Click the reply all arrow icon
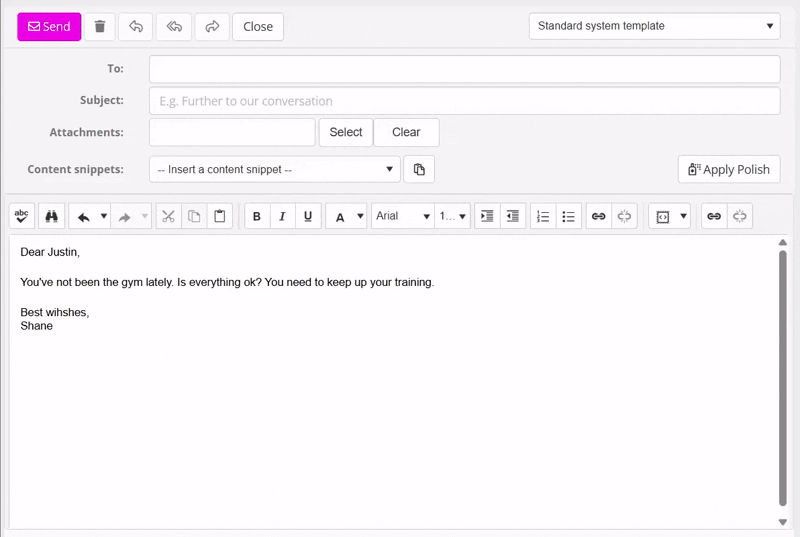Viewport: 800px width, 537px height. [x=174, y=27]
